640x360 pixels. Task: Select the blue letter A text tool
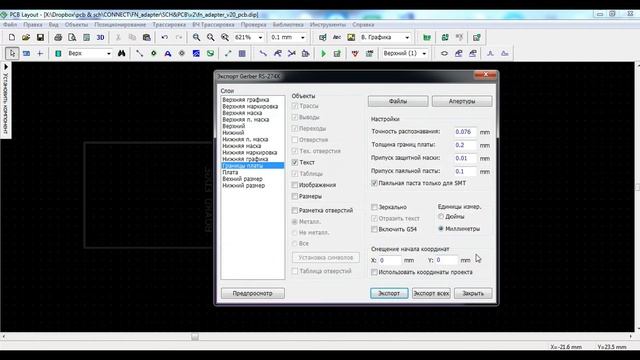tap(168, 53)
